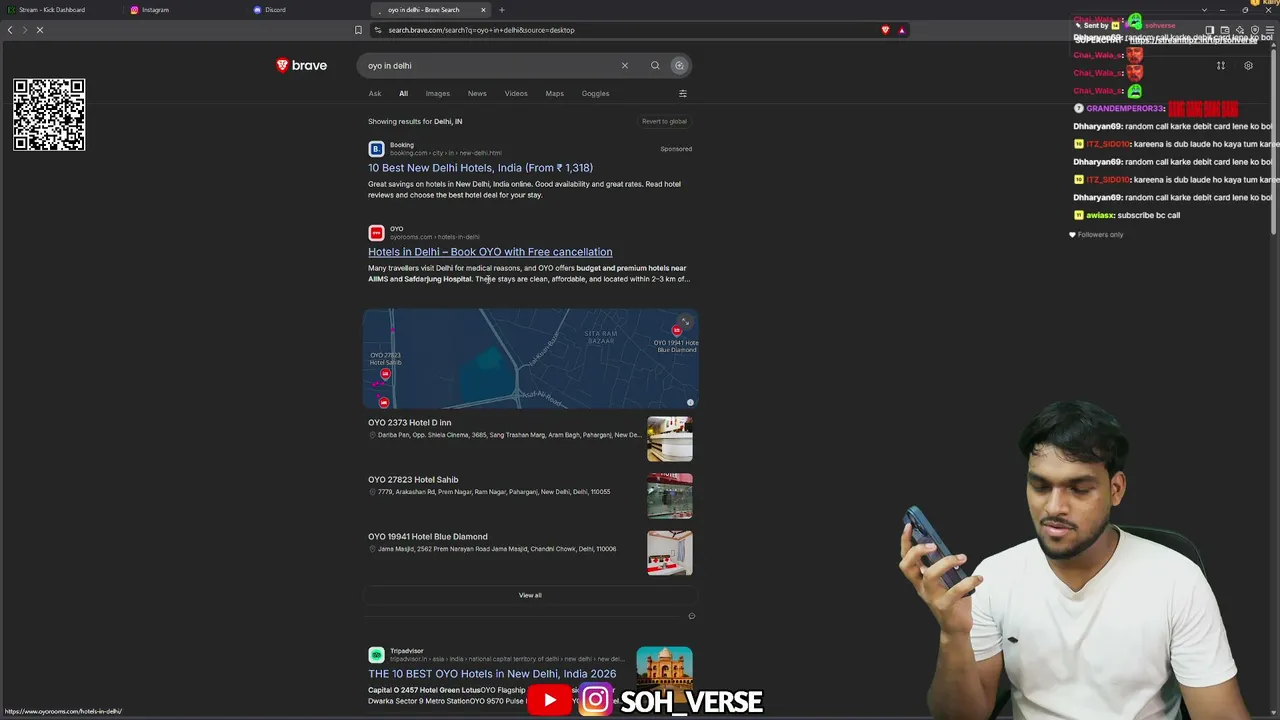
Task: Open site settings icon beside the URL
Action: pos(378,30)
